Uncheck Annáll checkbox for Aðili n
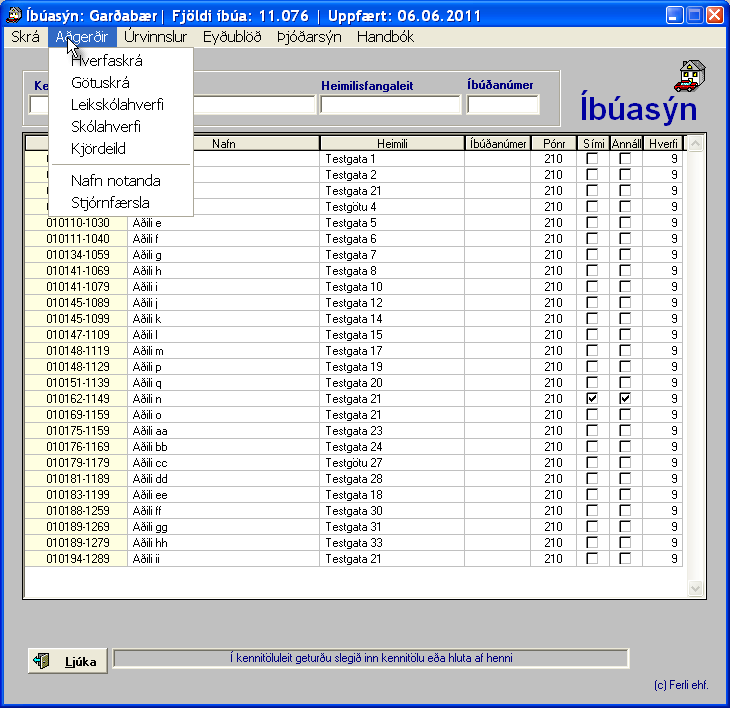The width and height of the screenshot is (730, 708). coord(625,398)
